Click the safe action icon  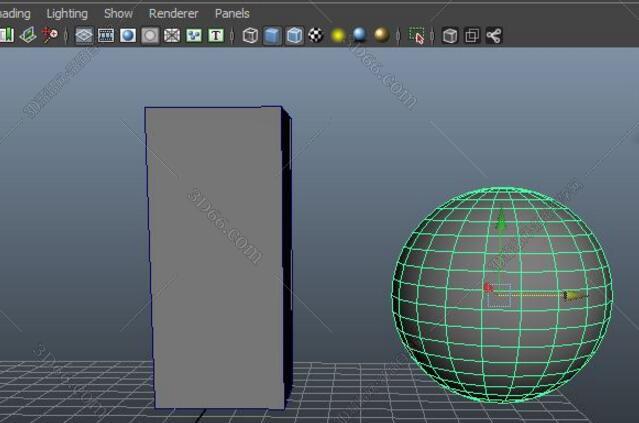194,36
